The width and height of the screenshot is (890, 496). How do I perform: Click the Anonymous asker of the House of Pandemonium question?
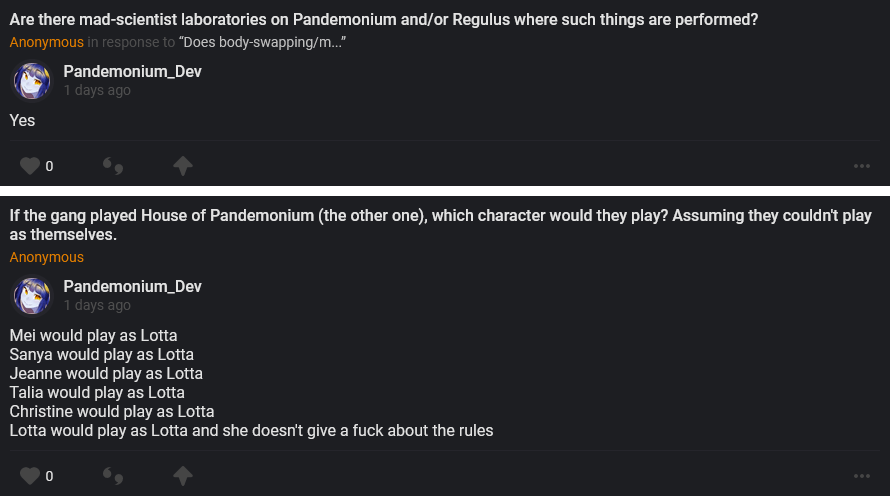point(46,257)
